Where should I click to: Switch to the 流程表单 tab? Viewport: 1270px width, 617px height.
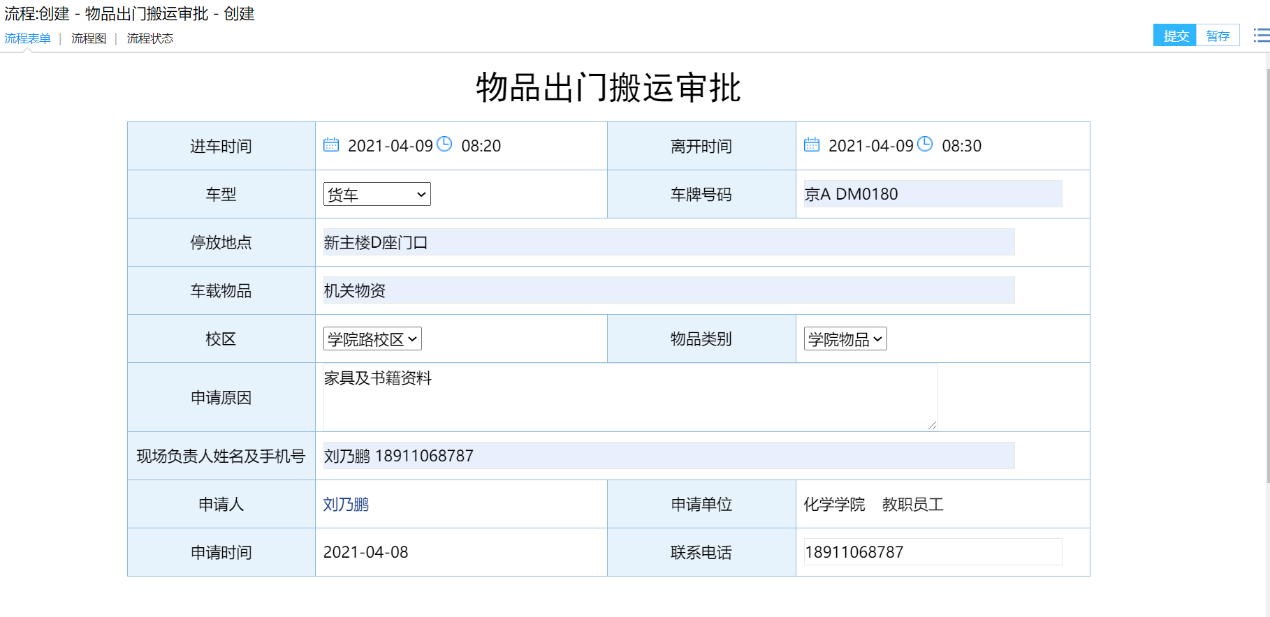(28, 38)
